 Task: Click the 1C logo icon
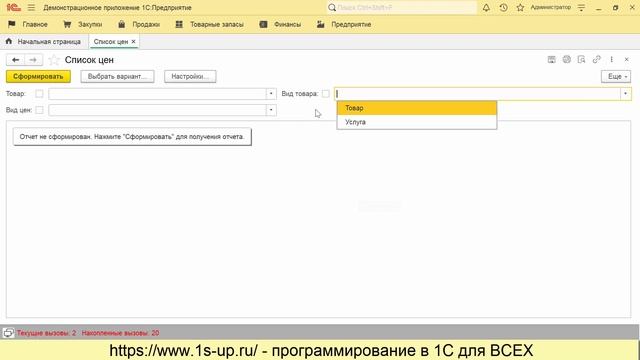[13, 7]
